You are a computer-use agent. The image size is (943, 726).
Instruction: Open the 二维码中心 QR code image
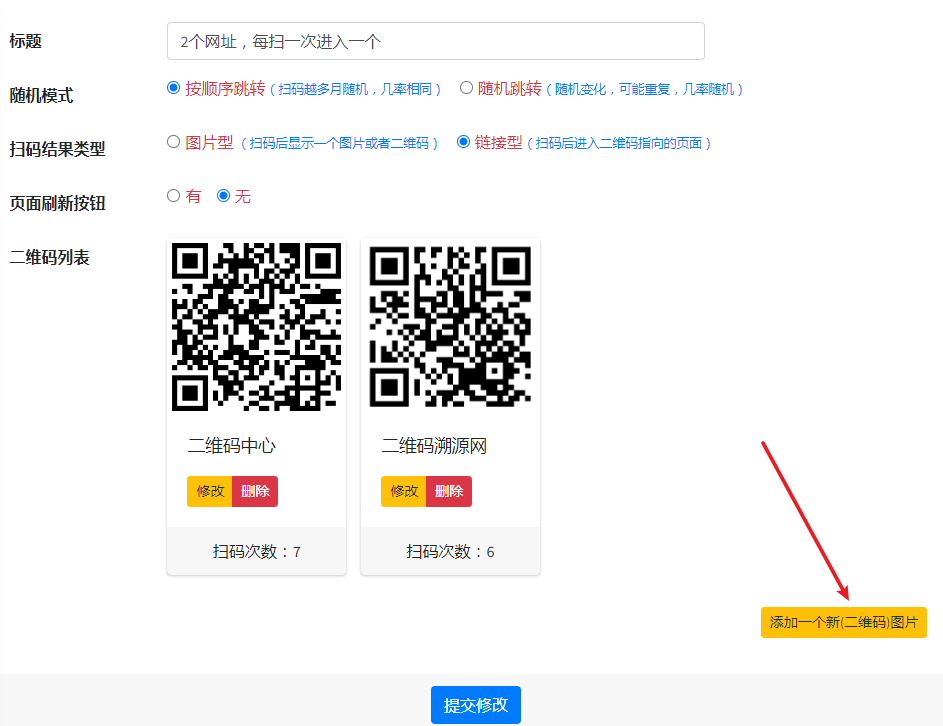click(x=256, y=327)
